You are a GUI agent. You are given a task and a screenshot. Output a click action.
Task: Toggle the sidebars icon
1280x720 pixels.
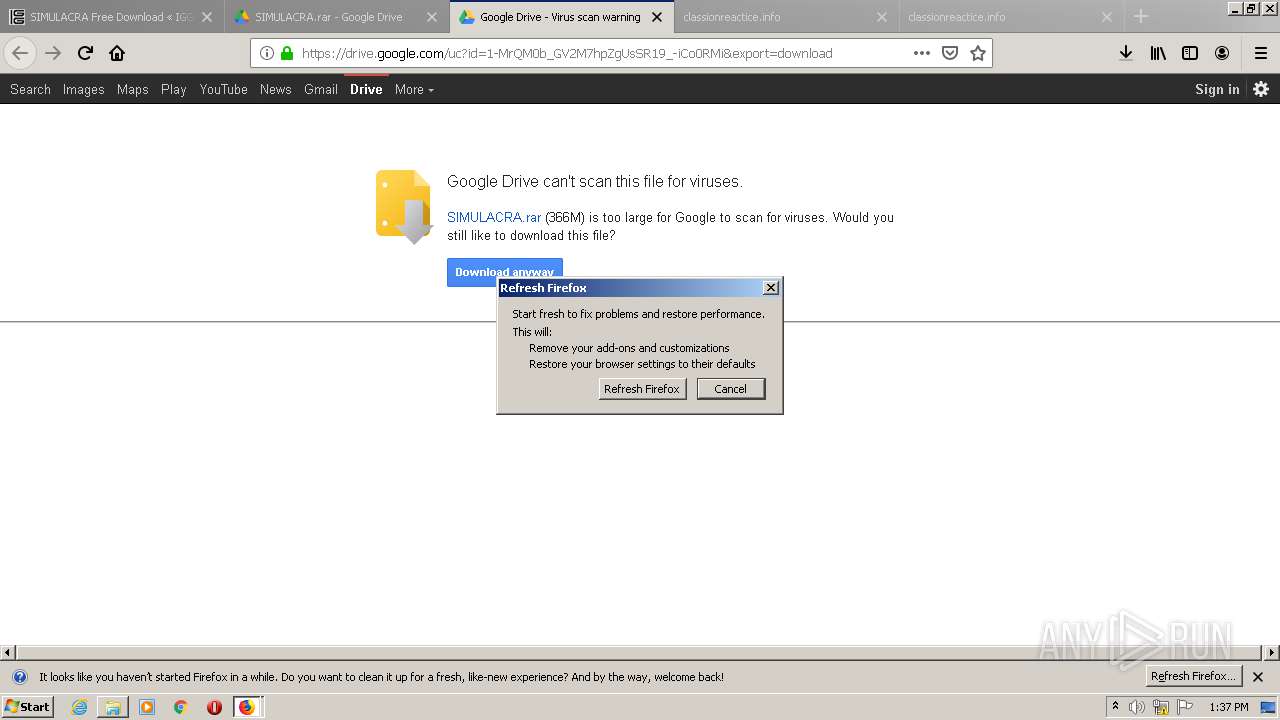pos(1190,53)
